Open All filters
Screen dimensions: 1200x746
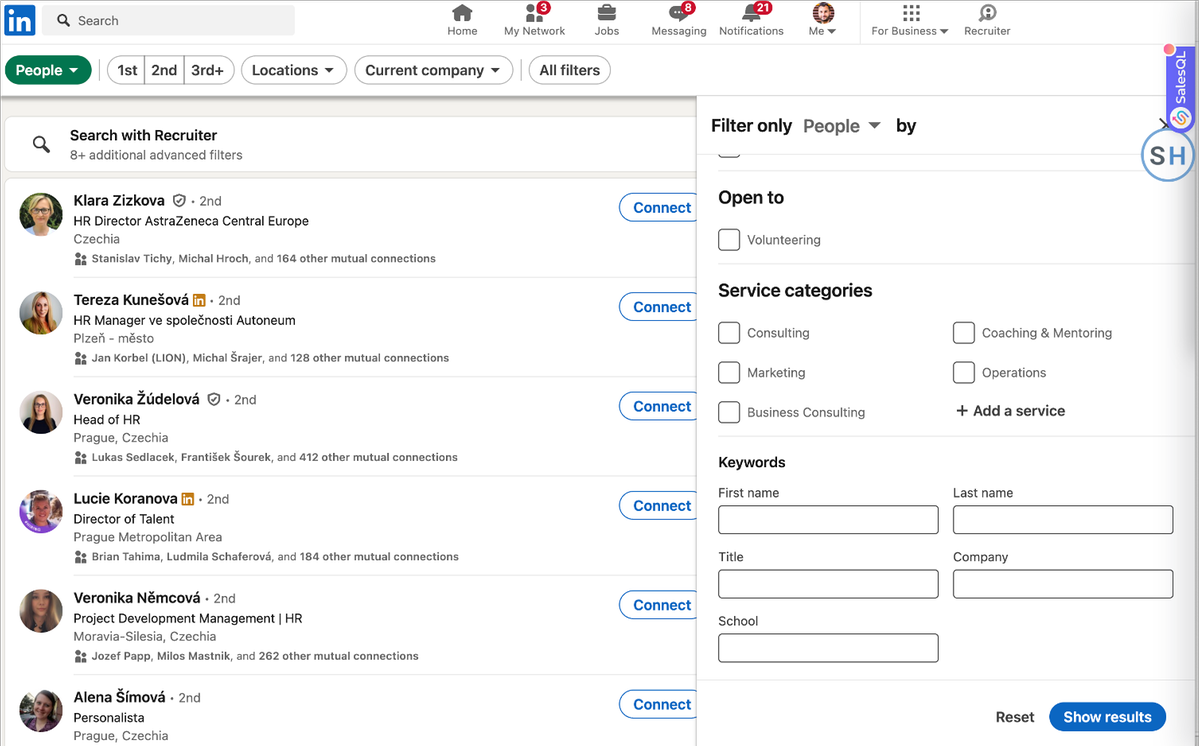(x=569, y=70)
